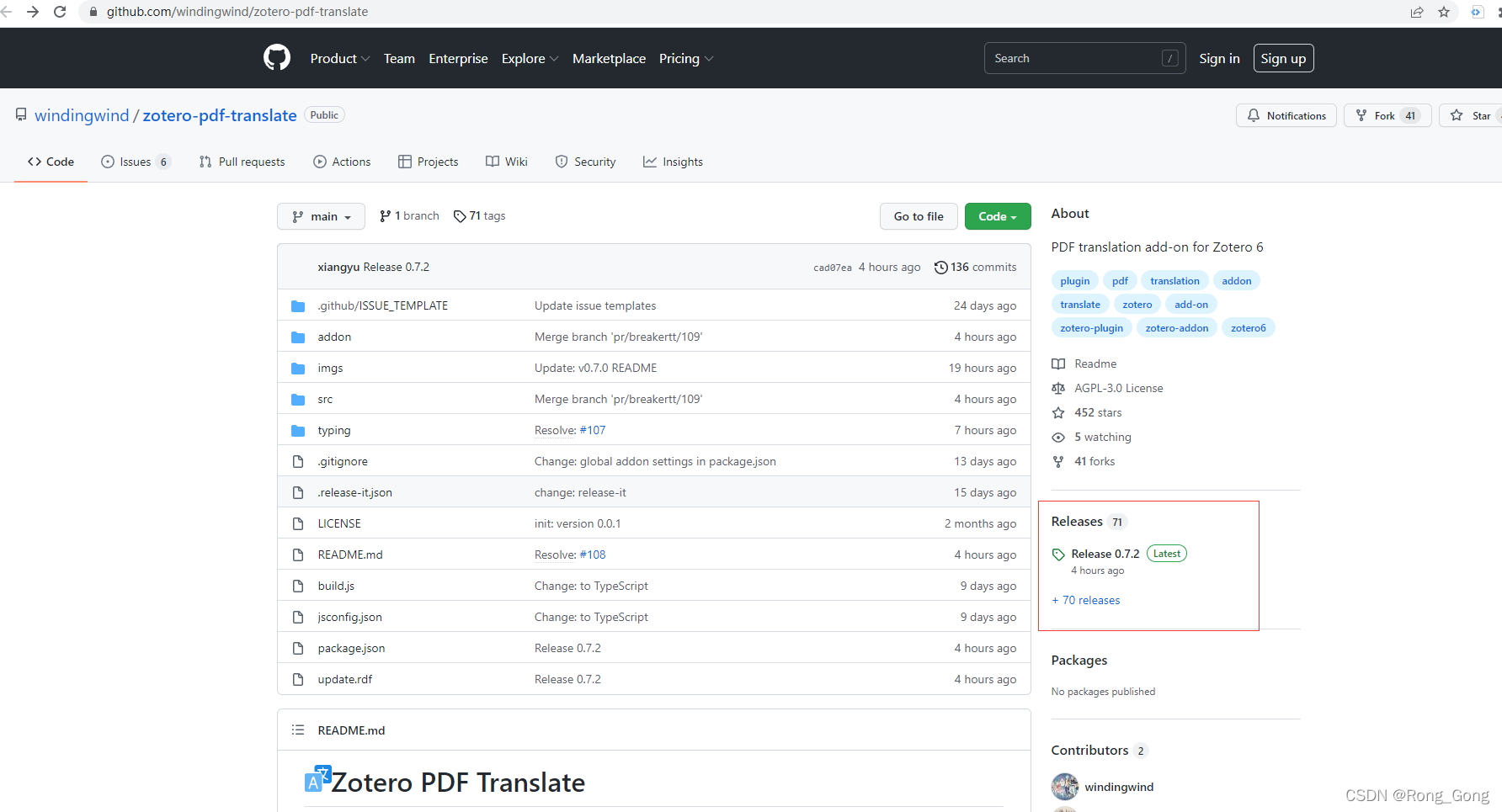
Task: Expand the green Code dropdown button
Action: (x=998, y=216)
